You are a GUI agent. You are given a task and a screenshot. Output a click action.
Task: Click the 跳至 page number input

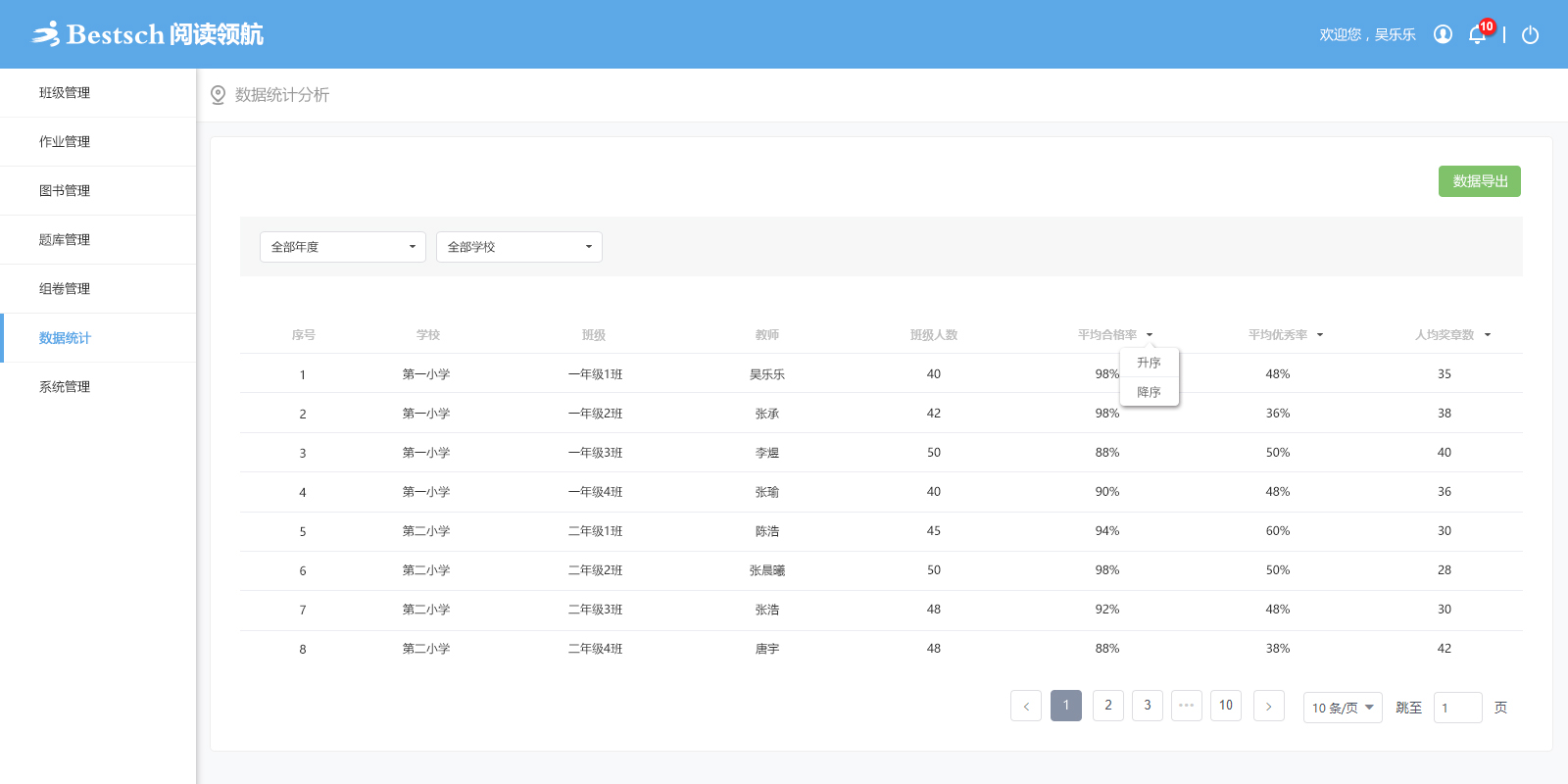[1457, 708]
